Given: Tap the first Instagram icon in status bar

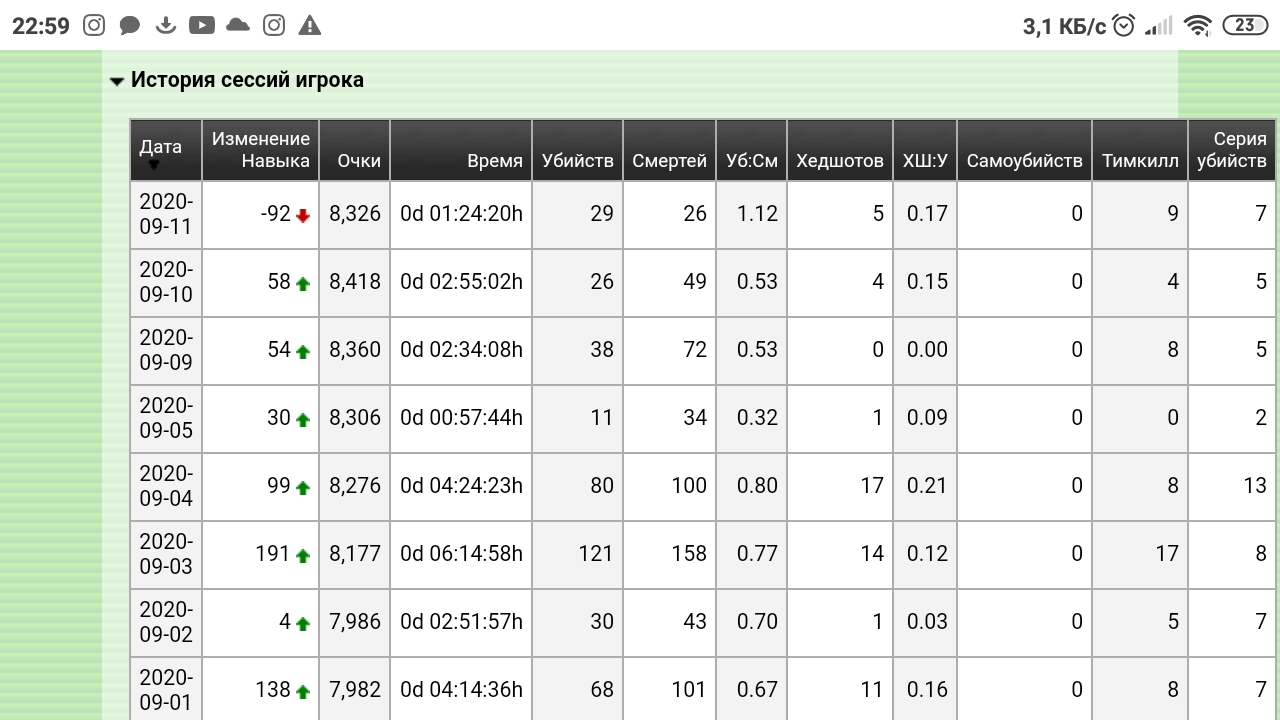Looking at the screenshot, I should coord(94,26).
